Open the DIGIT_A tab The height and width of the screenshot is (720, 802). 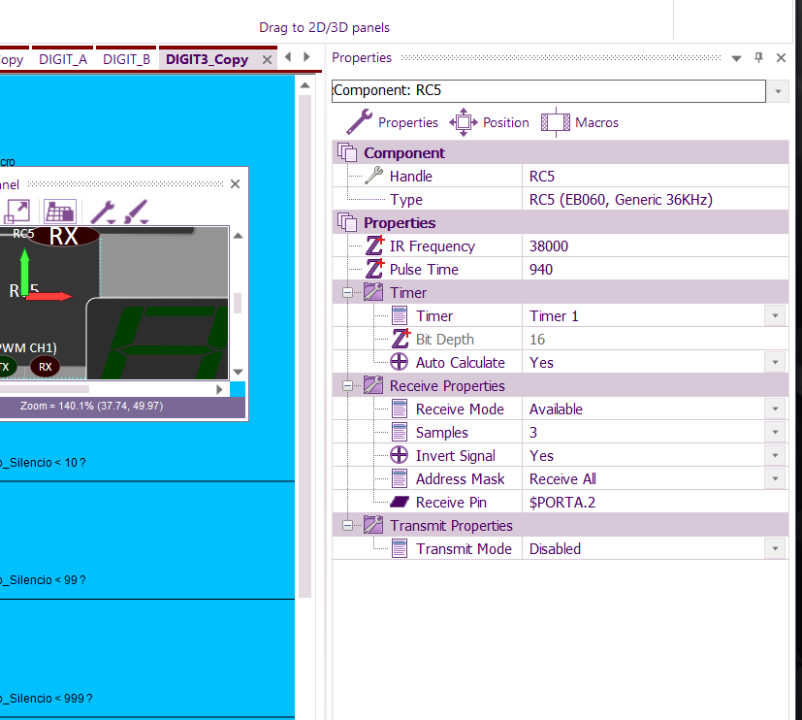[x=63, y=59]
